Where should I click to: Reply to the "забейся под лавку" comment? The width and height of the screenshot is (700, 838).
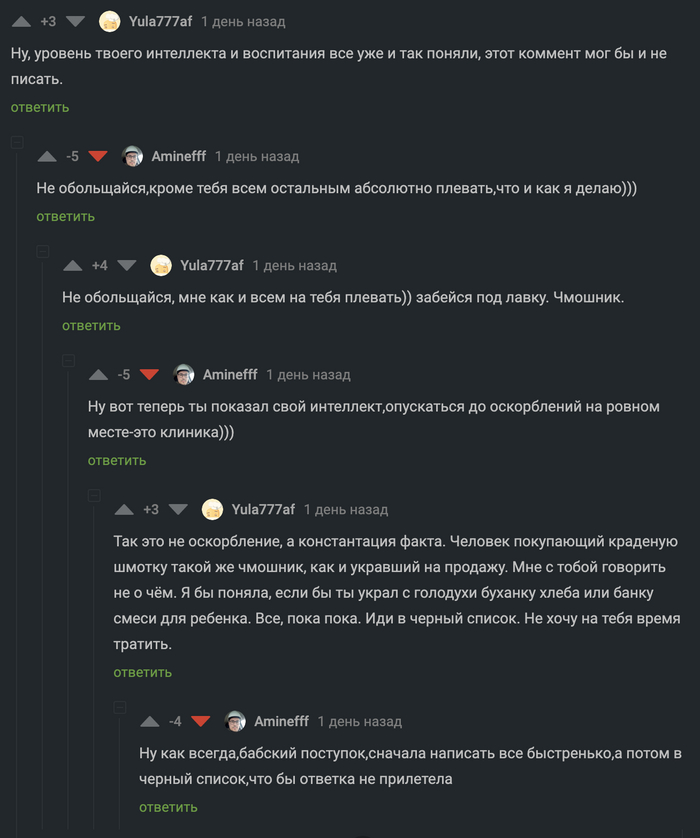(91, 325)
